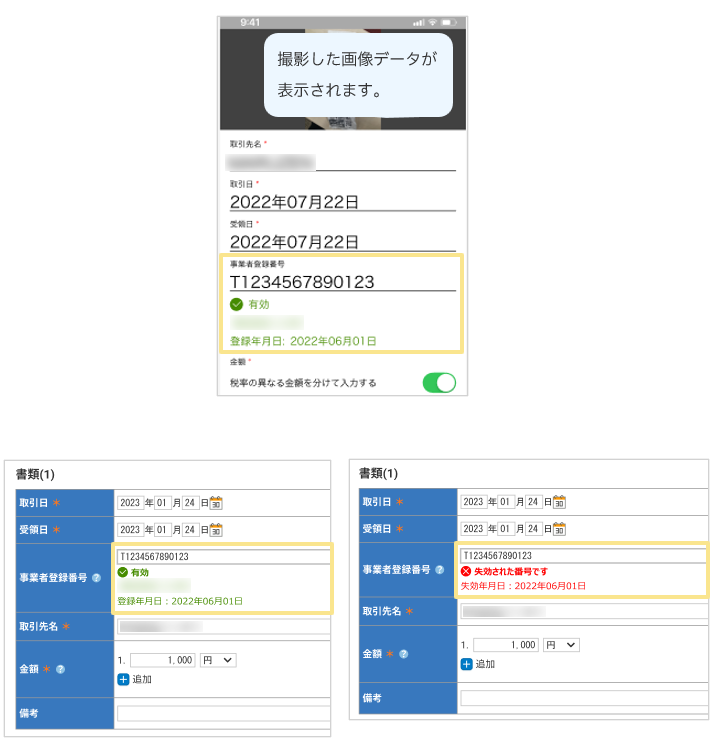Click the 取引日 calendar icon in the 失効 form
This screenshot has height=741, width=719.
point(559,502)
